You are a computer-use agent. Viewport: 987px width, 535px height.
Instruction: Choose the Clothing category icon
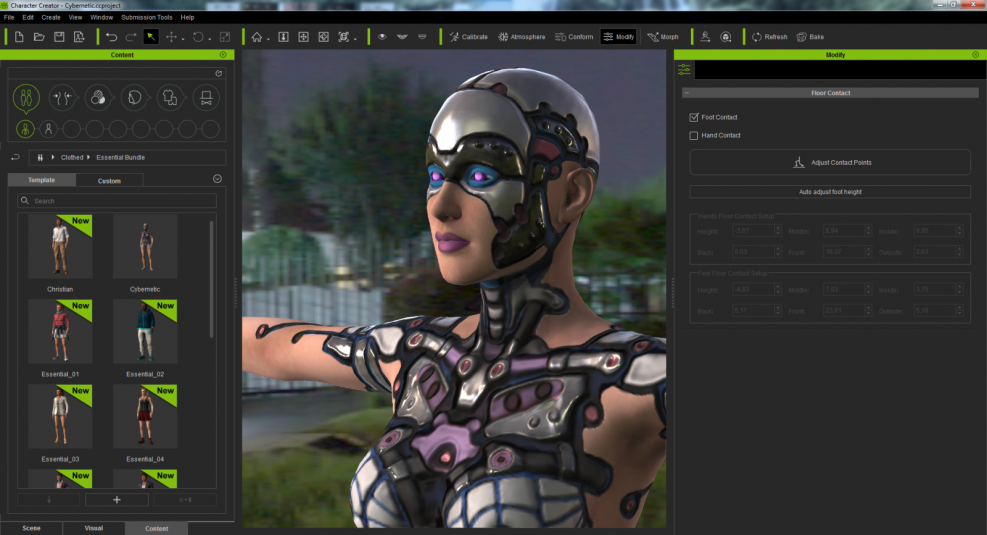(170, 98)
